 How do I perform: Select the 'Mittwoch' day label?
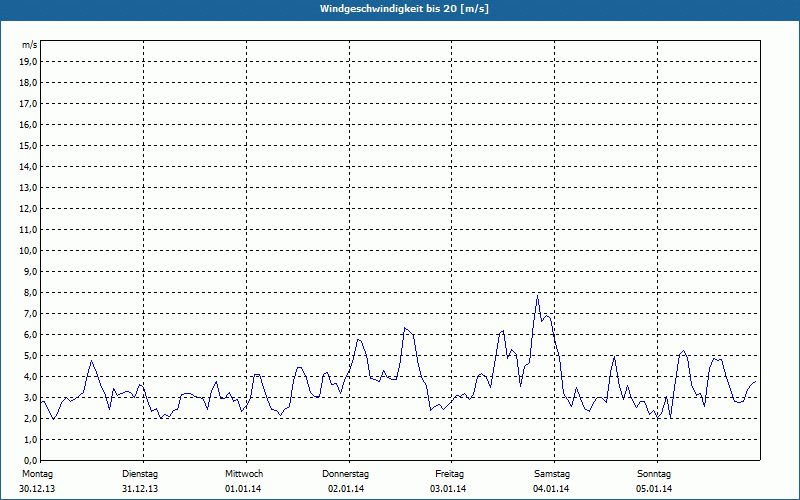(x=244, y=474)
